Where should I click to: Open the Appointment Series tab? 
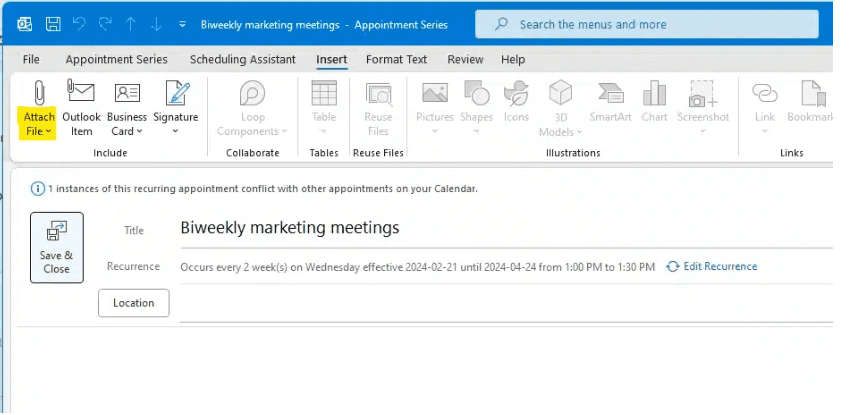[116, 60]
